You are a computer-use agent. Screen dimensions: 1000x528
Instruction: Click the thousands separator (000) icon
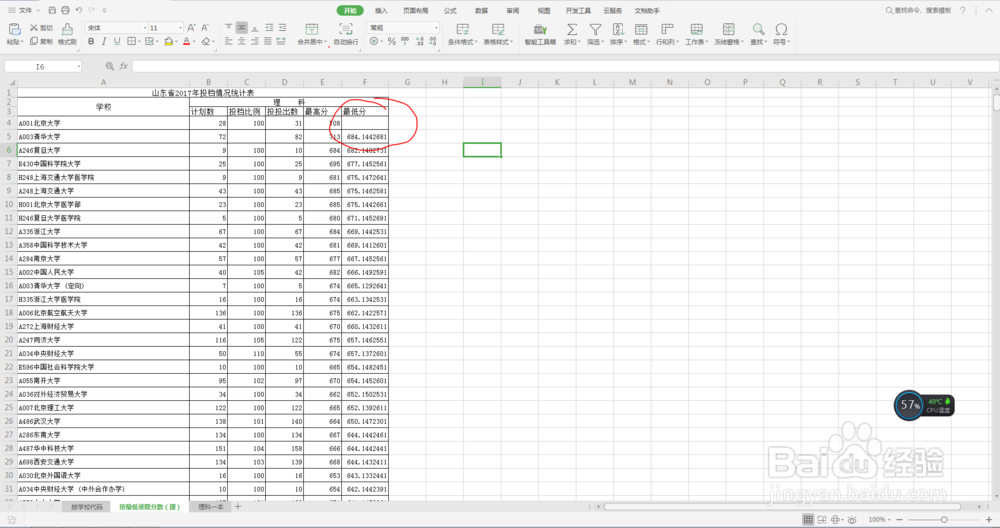[x=405, y=41]
